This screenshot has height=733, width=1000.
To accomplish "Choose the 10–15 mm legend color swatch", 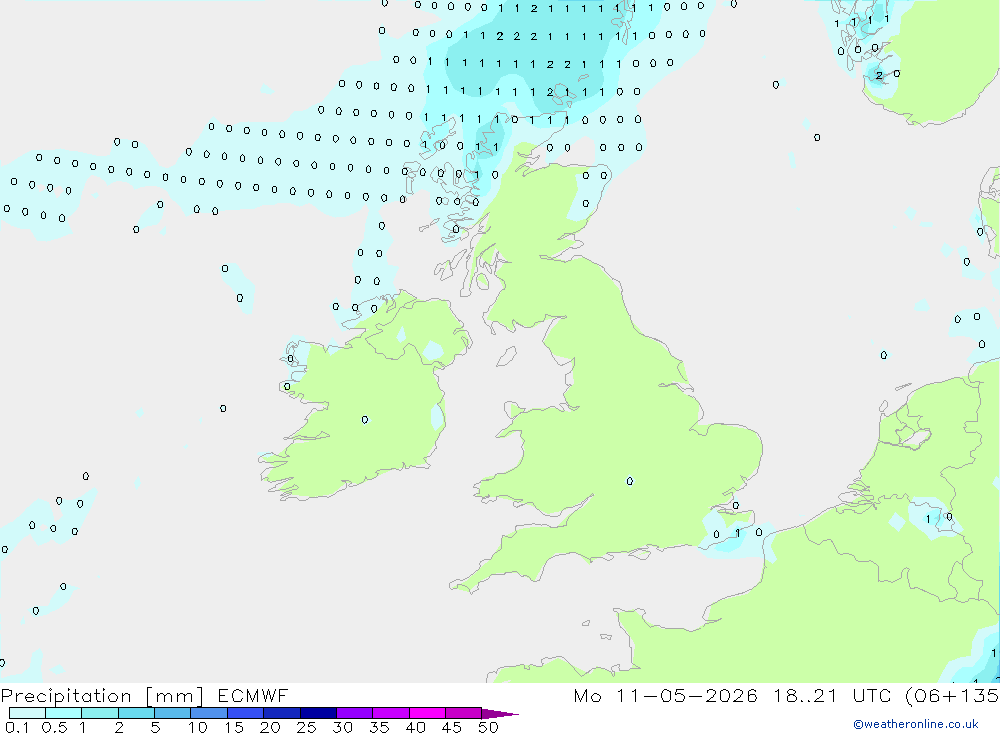I will (x=209, y=713).
